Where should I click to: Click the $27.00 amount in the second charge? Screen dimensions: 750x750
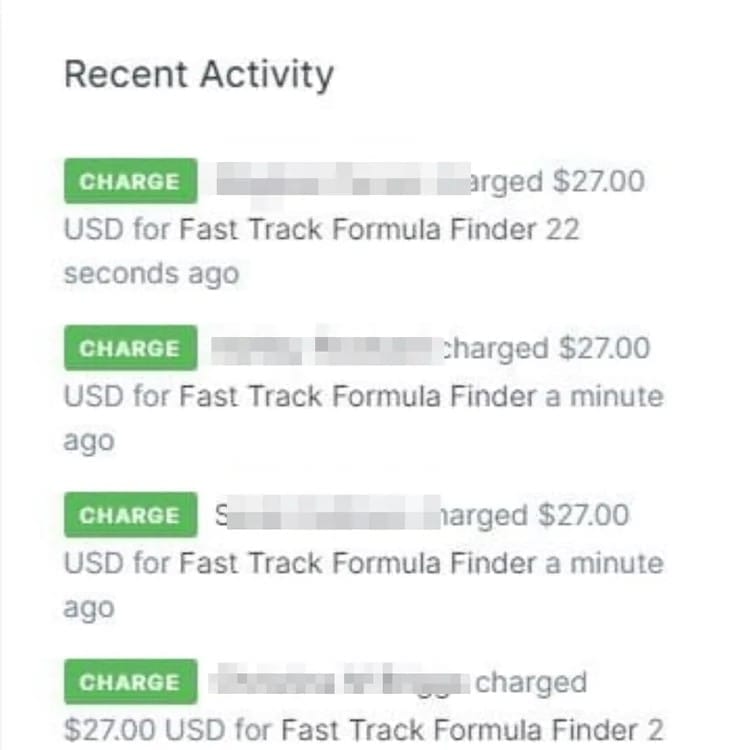coord(603,349)
